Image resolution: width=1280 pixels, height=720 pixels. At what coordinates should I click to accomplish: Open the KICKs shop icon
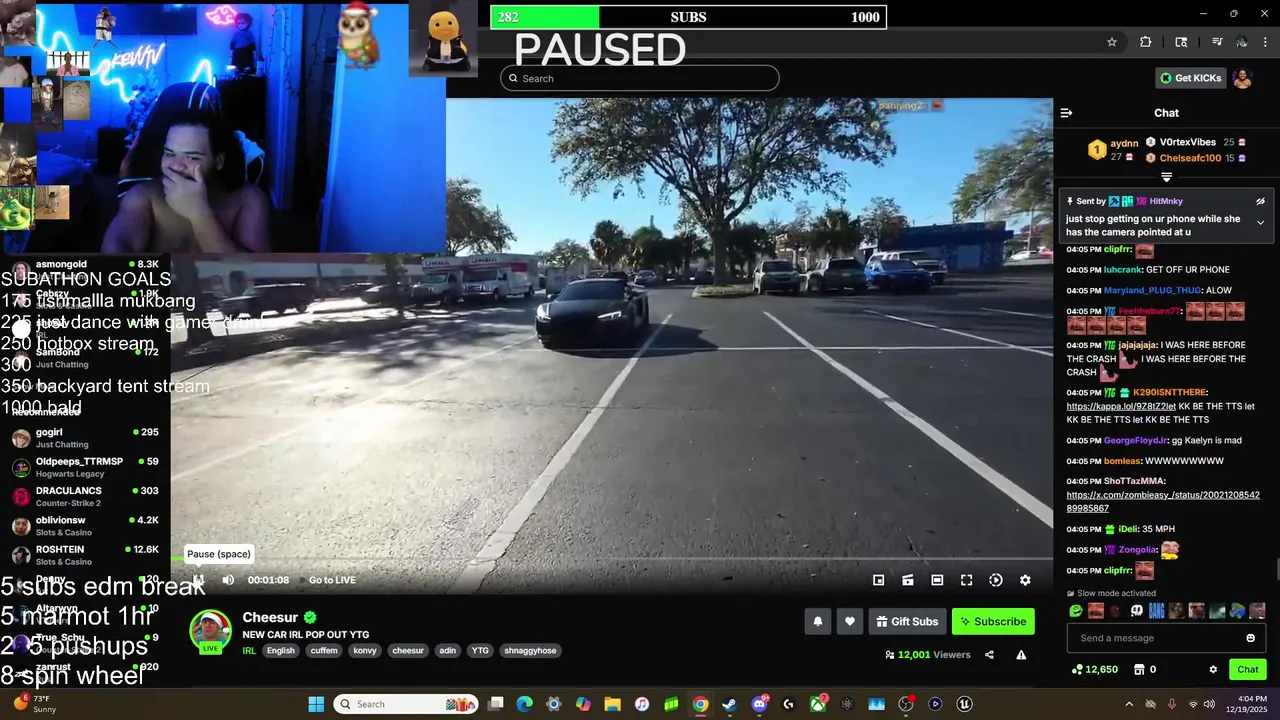pyautogui.click(x=1138, y=669)
